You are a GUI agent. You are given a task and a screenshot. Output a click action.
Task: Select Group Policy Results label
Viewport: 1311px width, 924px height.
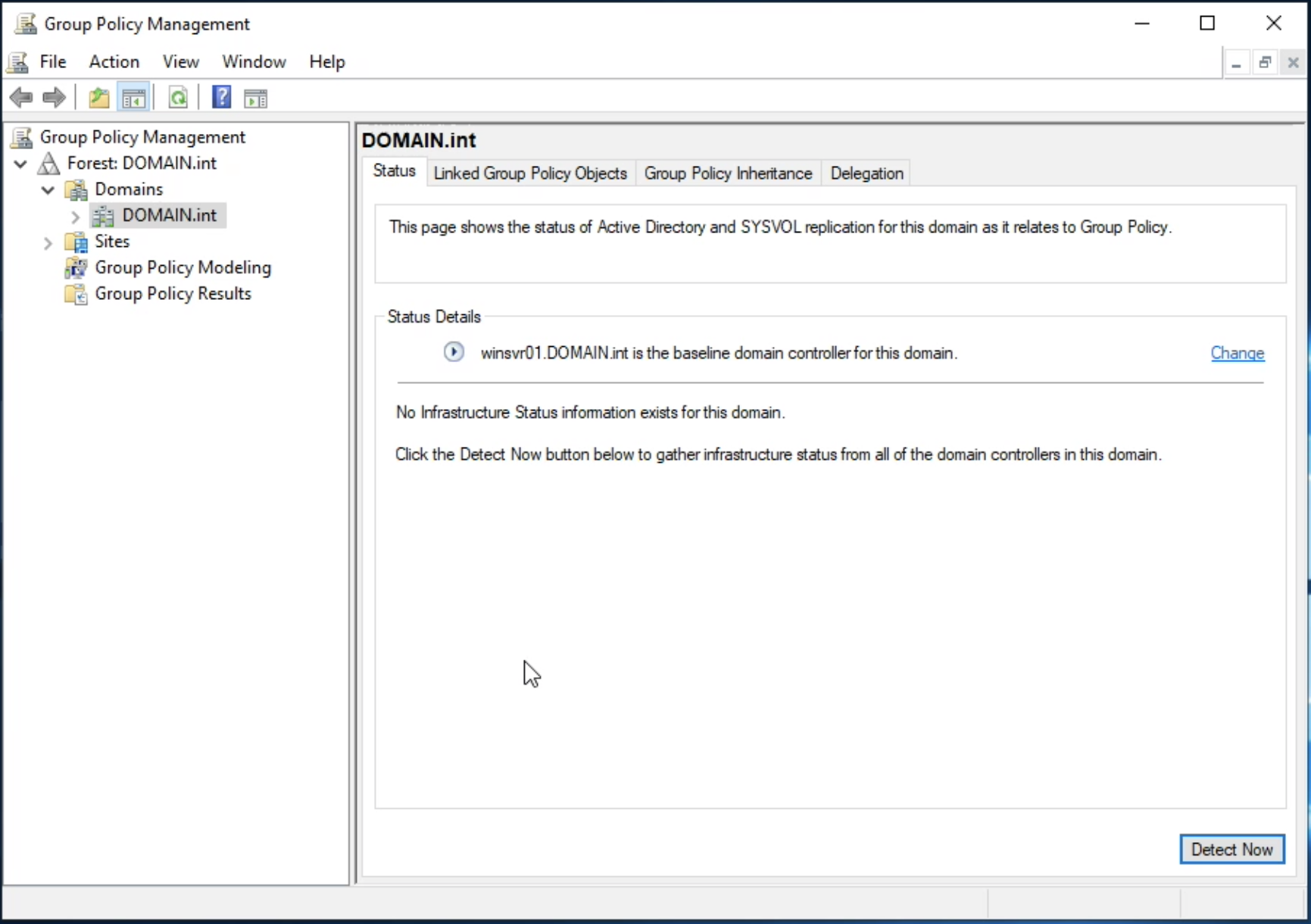(173, 294)
